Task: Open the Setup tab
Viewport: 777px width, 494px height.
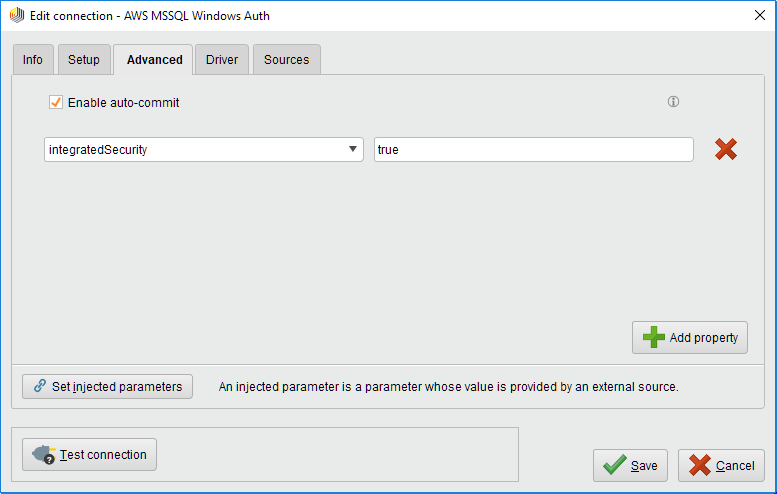Action: [x=84, y=60]
